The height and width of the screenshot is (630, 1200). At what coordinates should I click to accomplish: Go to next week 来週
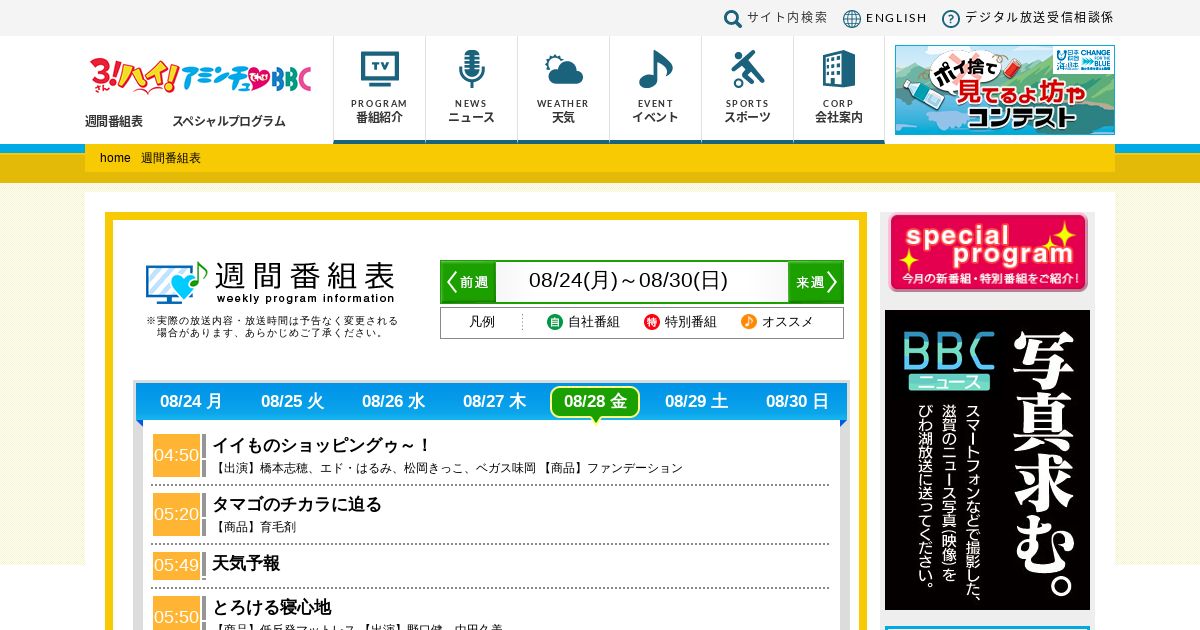pos(815,282)
